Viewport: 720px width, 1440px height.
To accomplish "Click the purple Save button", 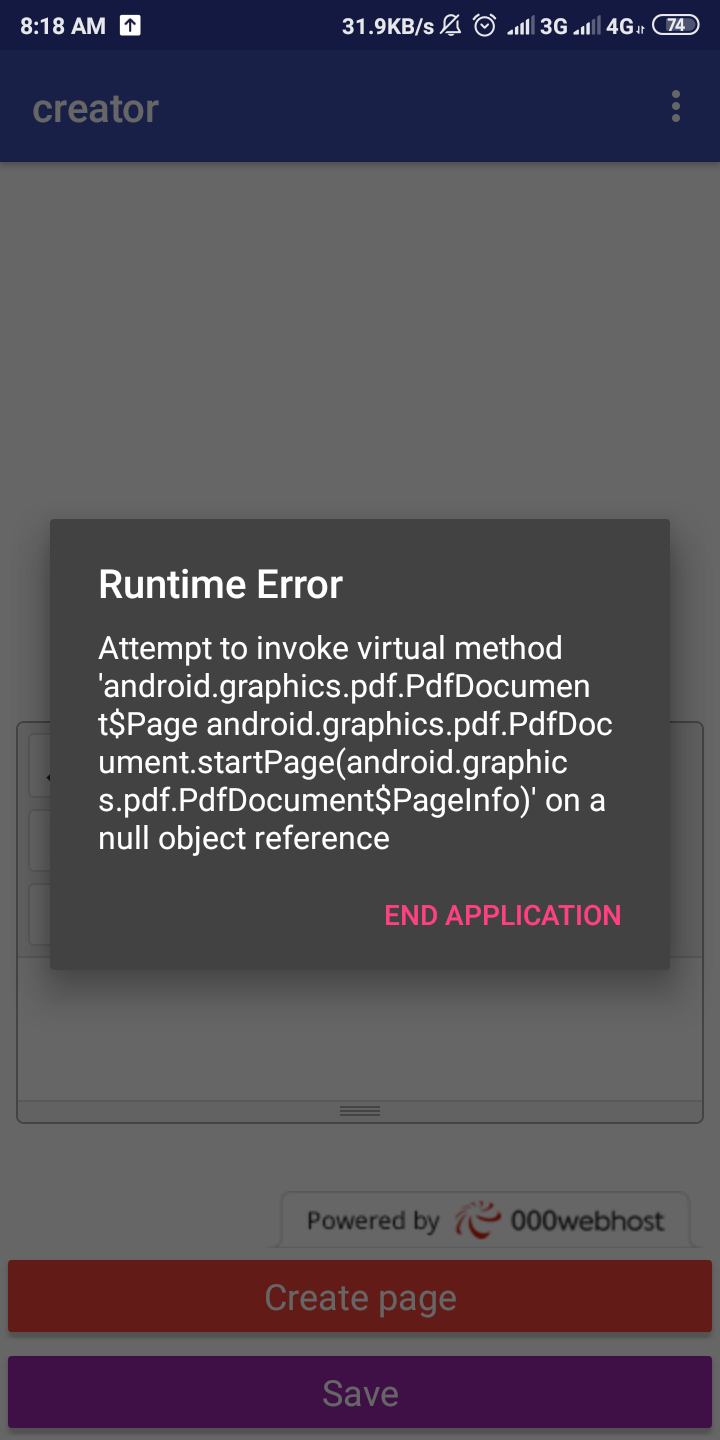I will coord(360,1392).
